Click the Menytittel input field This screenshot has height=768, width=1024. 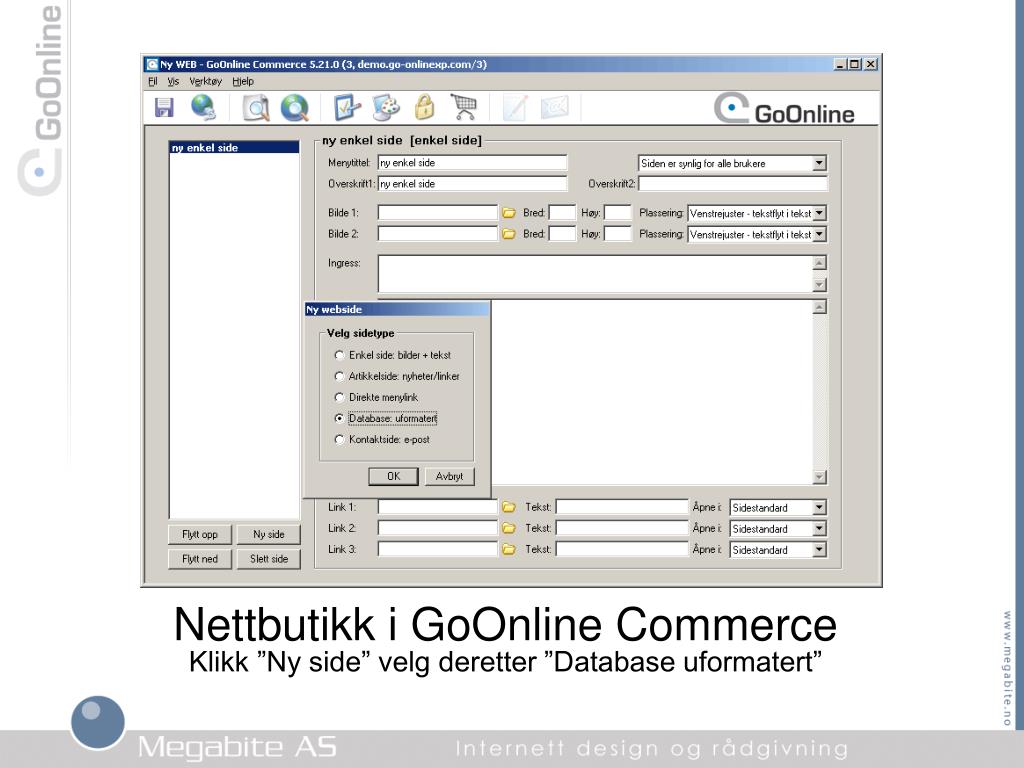pyautogui.click(x=472, y=163)
